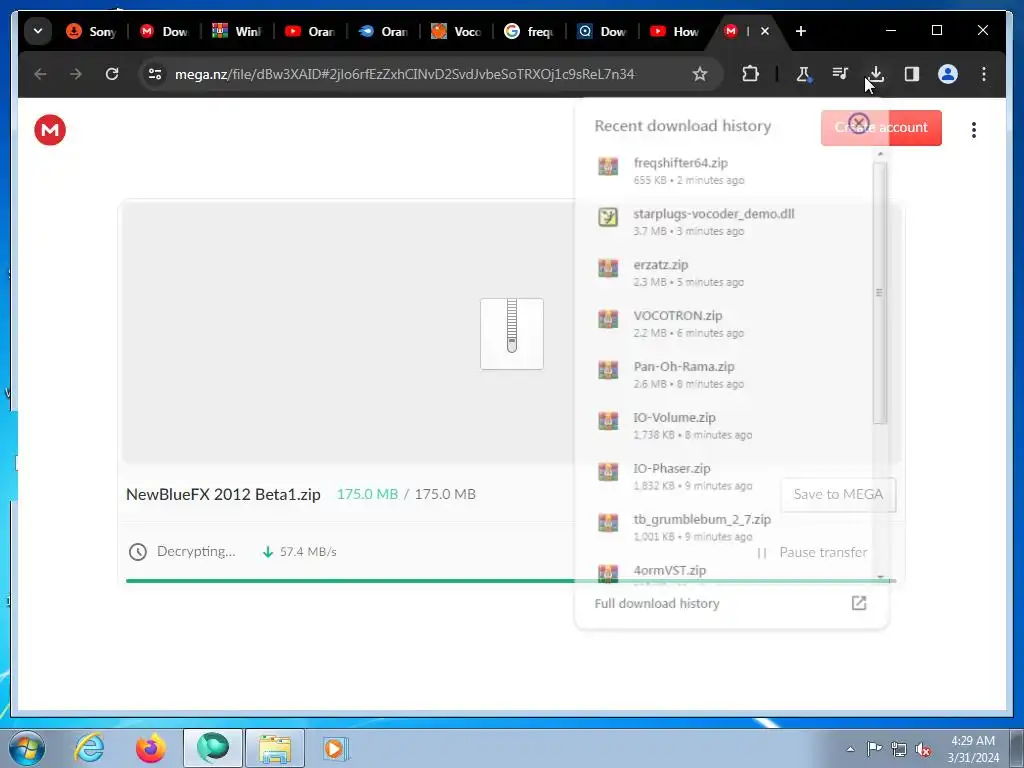Close the current MEGA tab
Screen dimensions: 1024x768
[x=765, y=31]
